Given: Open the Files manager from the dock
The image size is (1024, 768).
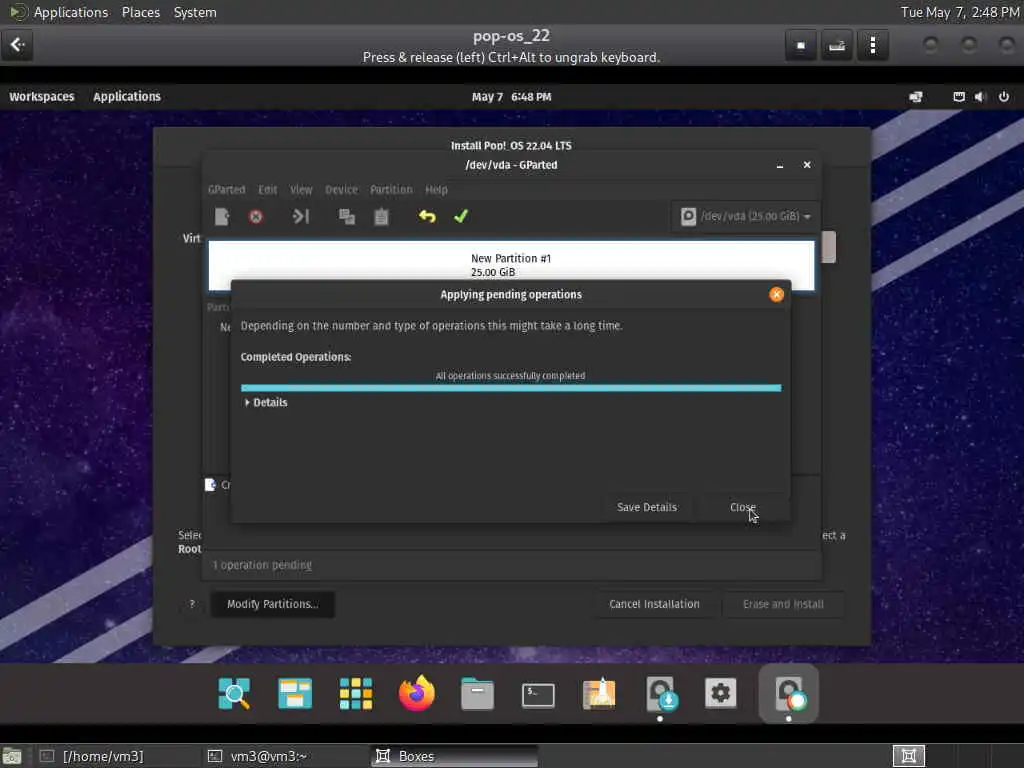Looking at the screenshot, I should 477,694.
